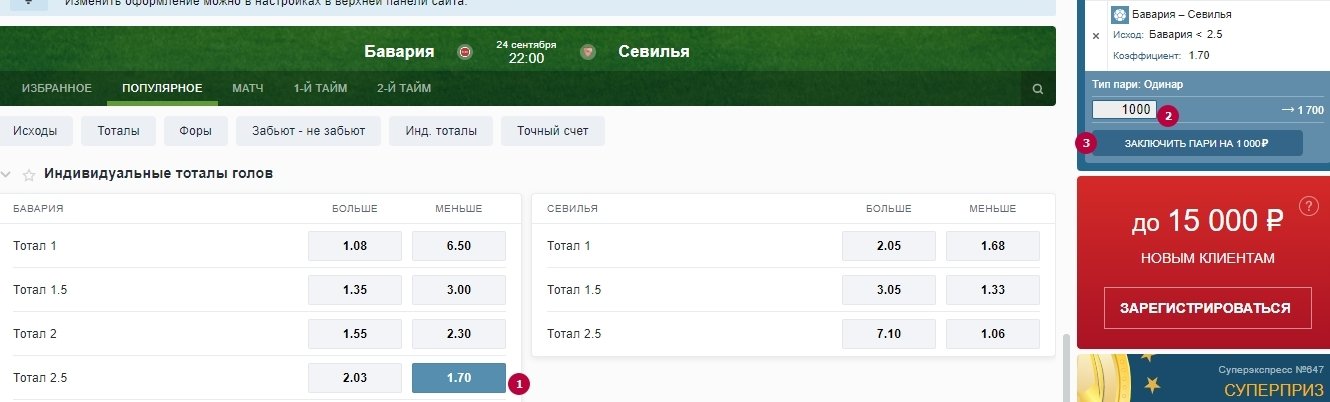Click the bet amount field showing 1000
Image resolution: width=1330 pixels, height=402 pixels.
[x=1124, y=110]
